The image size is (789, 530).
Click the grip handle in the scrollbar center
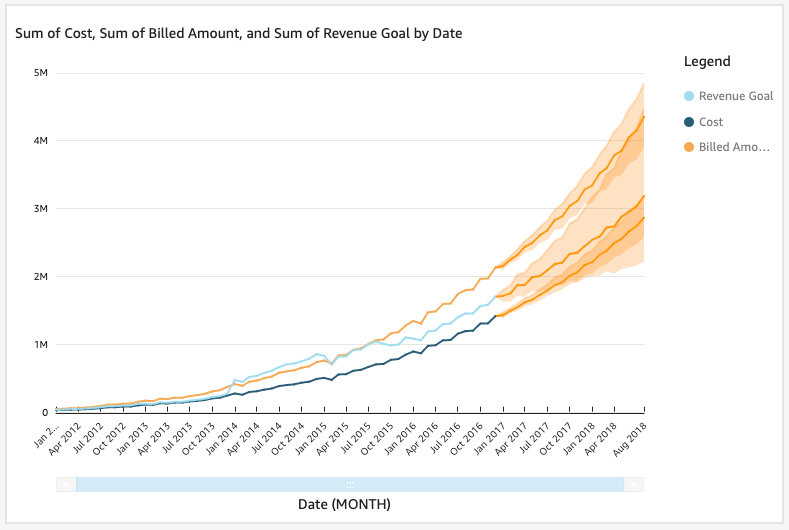coord(350,484)
